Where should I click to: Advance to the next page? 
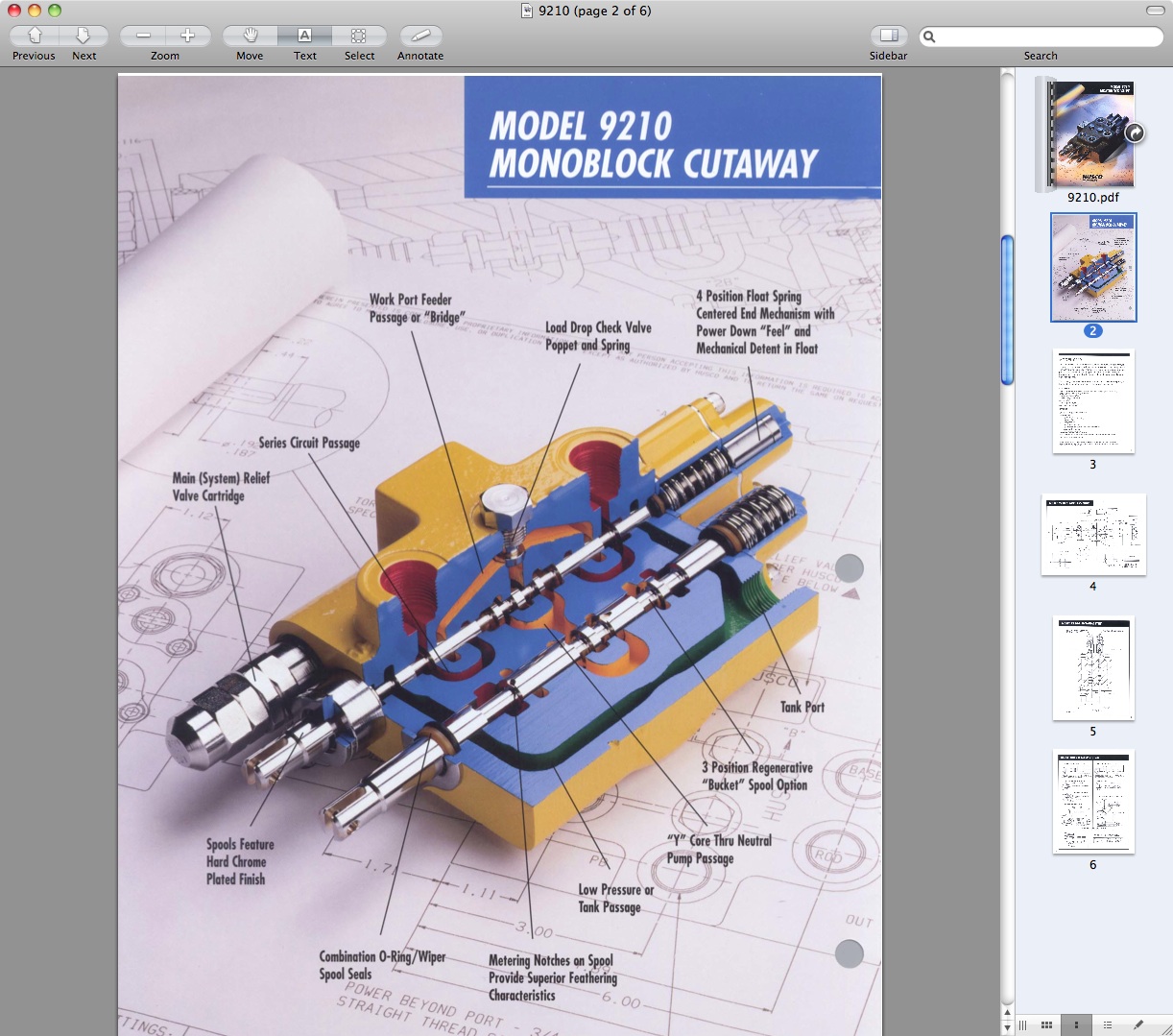[84, 36]
